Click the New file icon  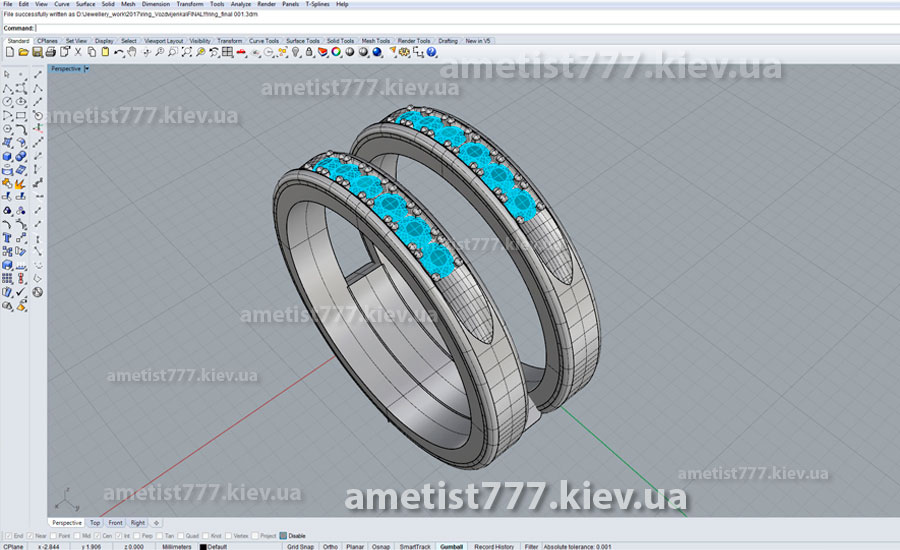10,52
